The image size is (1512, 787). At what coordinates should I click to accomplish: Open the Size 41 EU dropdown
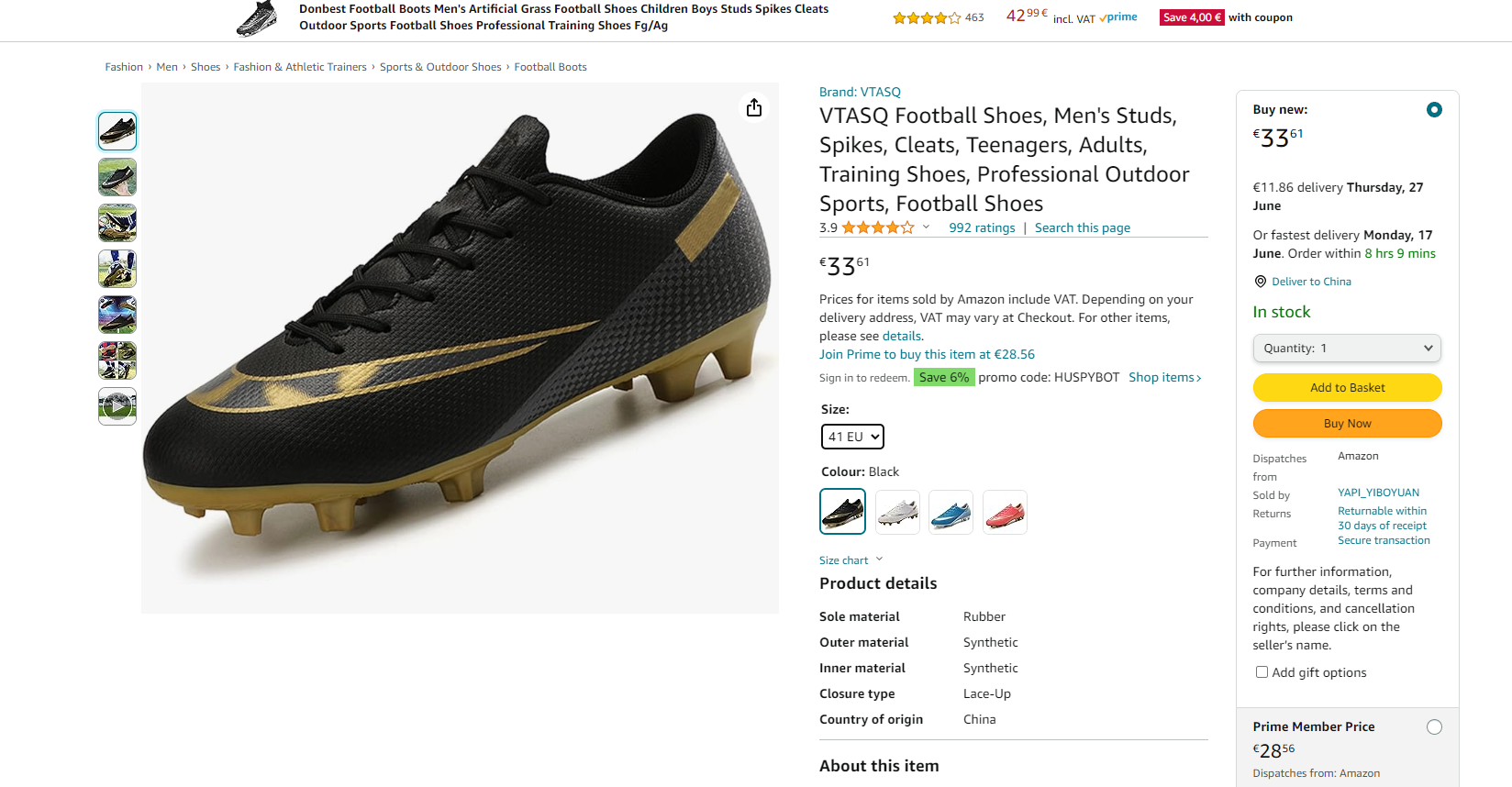pyautogui.click(x=852, y=437)
